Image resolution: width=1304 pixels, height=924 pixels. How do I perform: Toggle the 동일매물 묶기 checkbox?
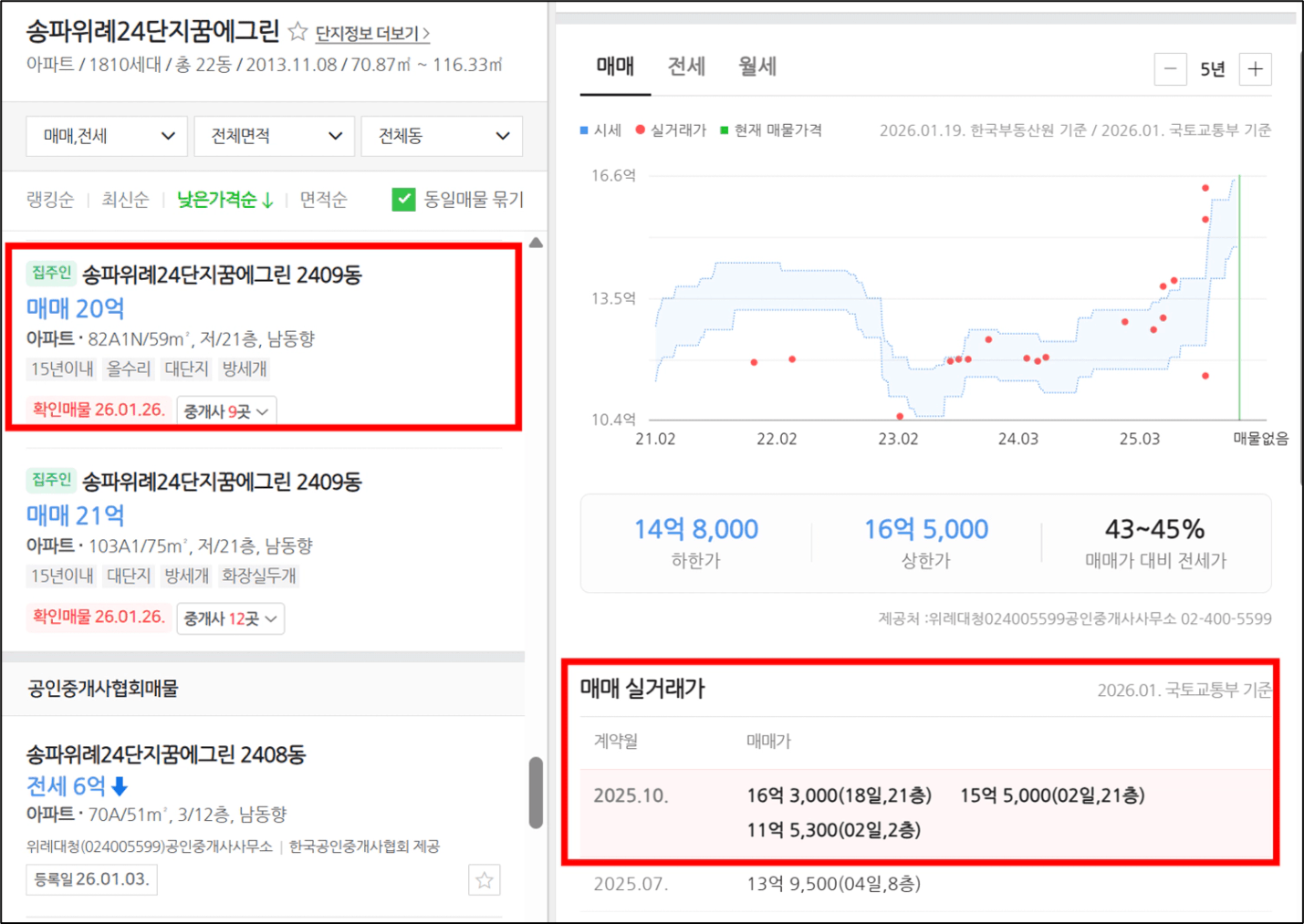(403, 200)
